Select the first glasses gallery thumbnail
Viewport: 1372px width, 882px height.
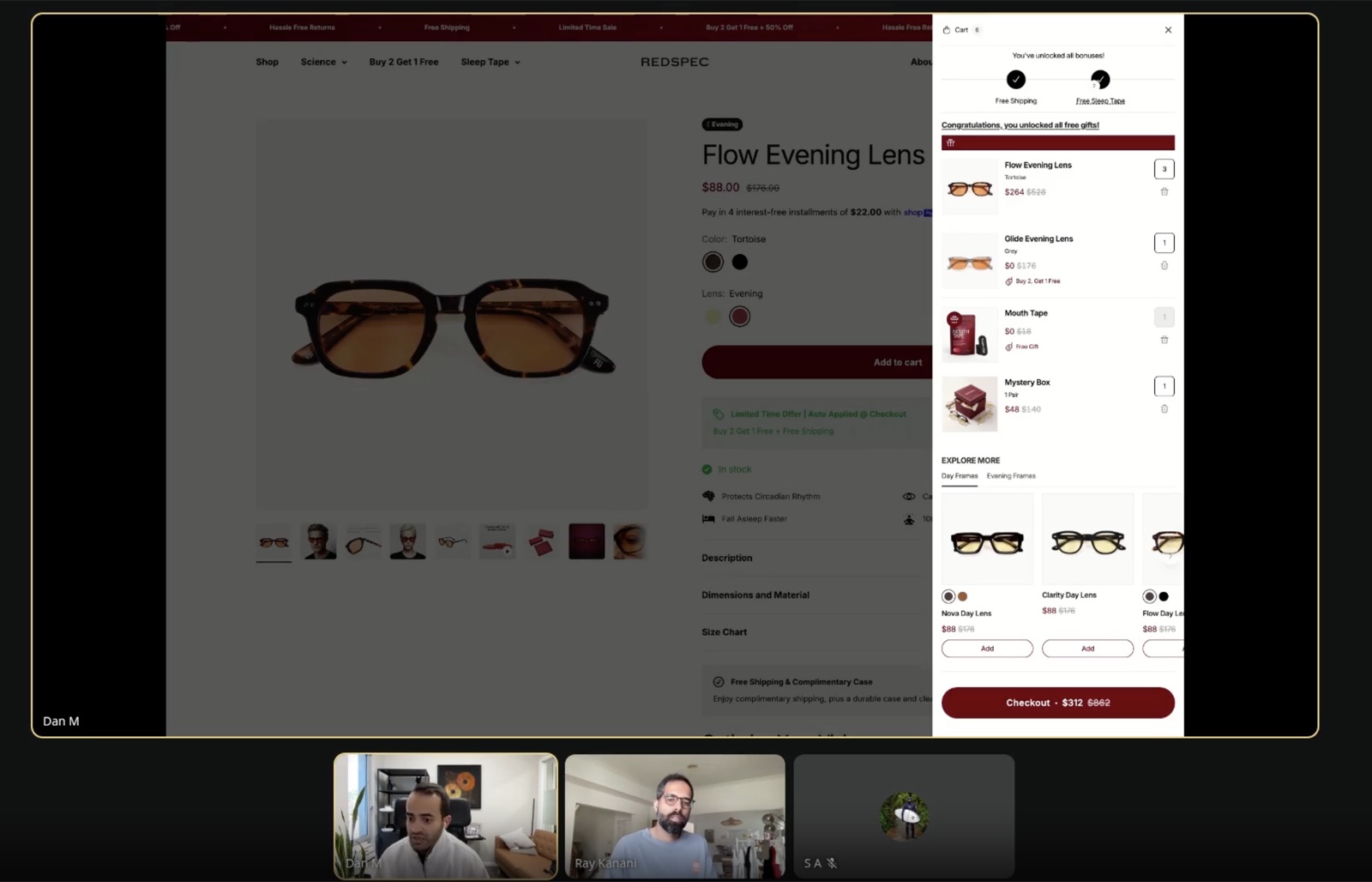(x=274, y=542)
